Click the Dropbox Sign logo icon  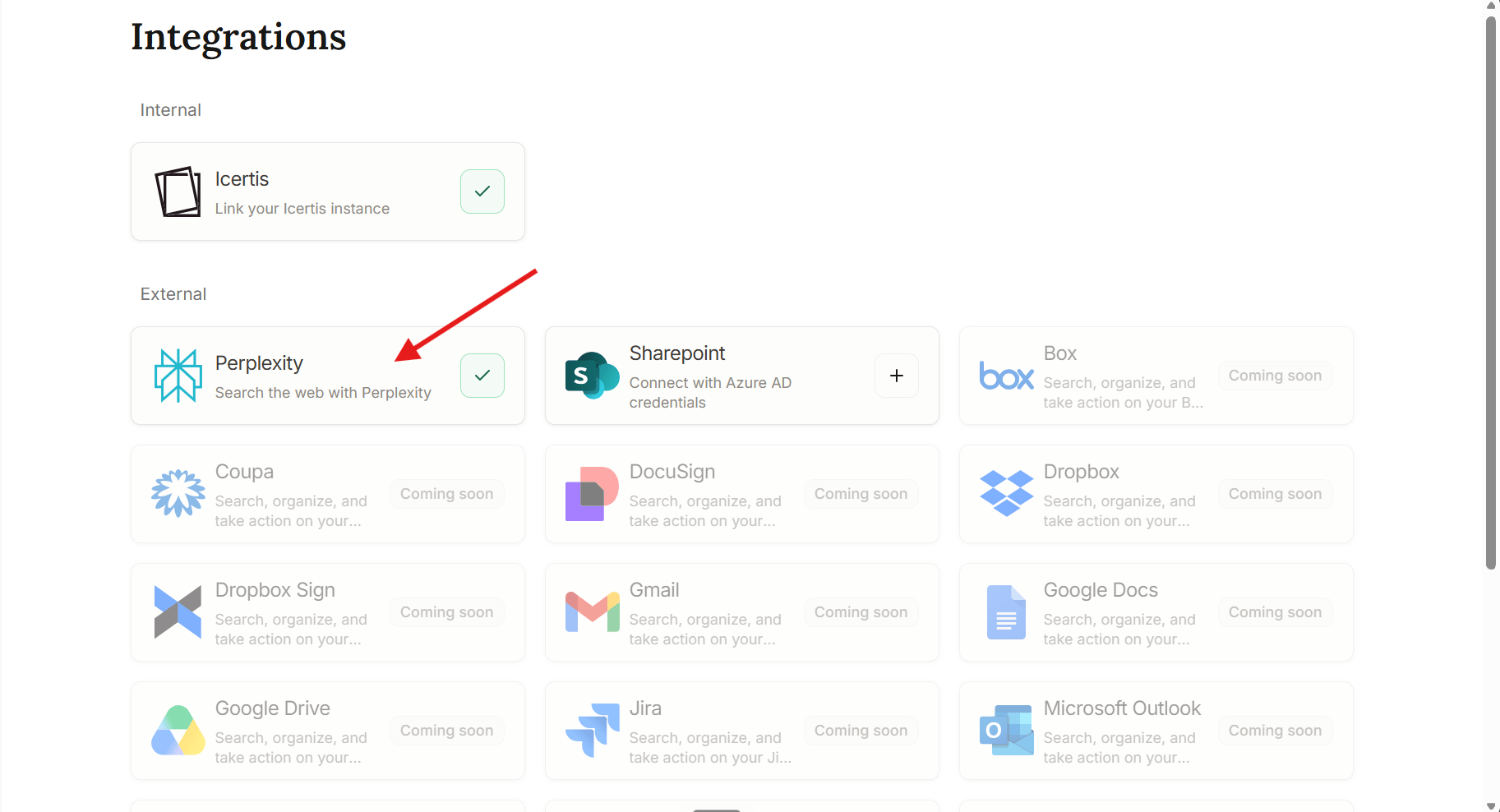(178, 612)
